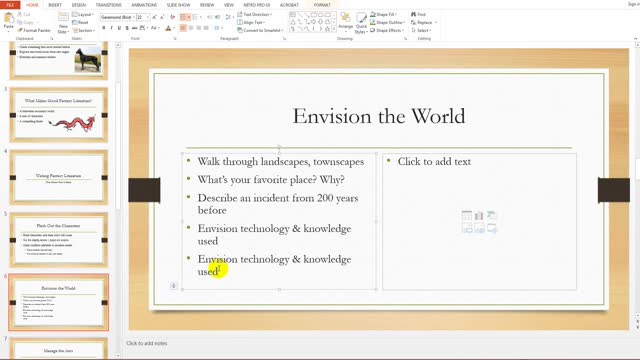This screenshot has width=640, height=360.
Task: Open Text Direction options
Action: [x=254, y=14]
